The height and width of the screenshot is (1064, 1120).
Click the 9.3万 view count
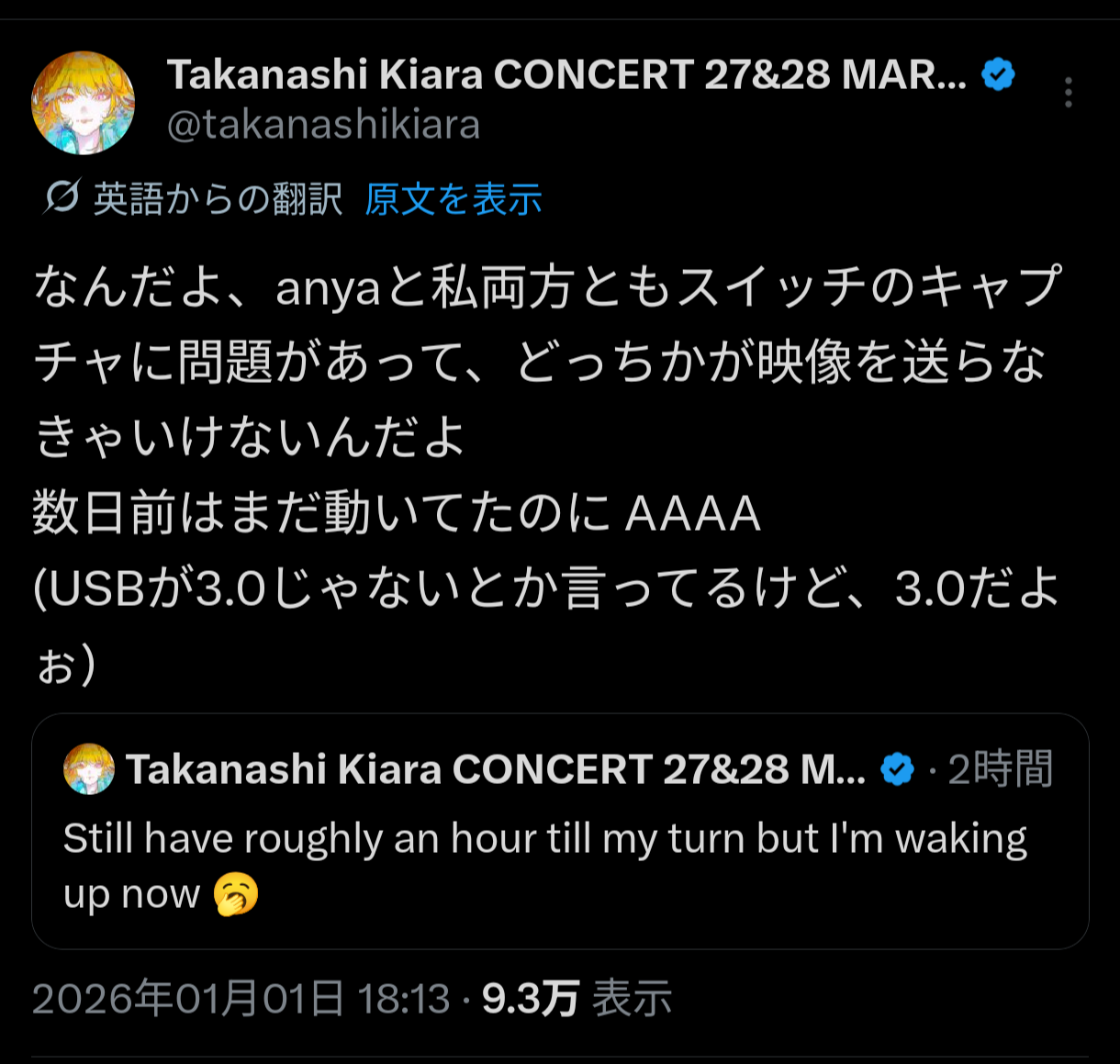click(x=530, y=998)
